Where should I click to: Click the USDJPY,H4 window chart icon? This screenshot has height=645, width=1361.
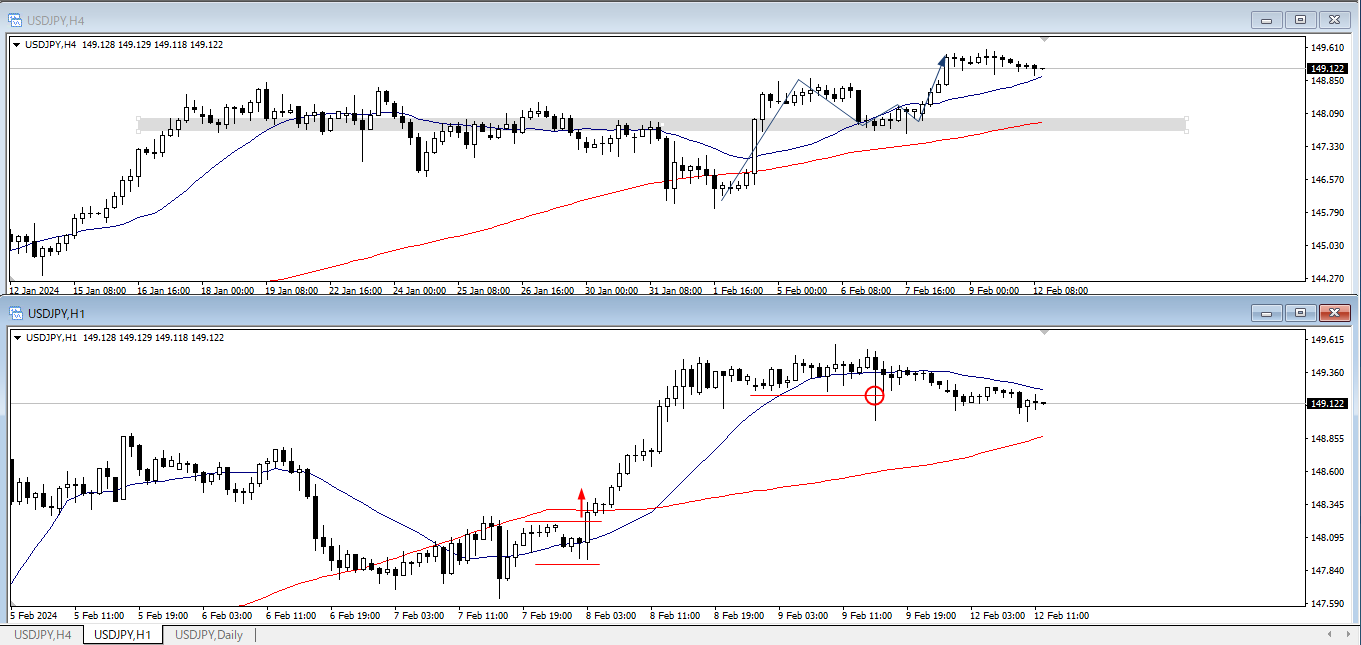pyautogui.click(x=15, y=20)
